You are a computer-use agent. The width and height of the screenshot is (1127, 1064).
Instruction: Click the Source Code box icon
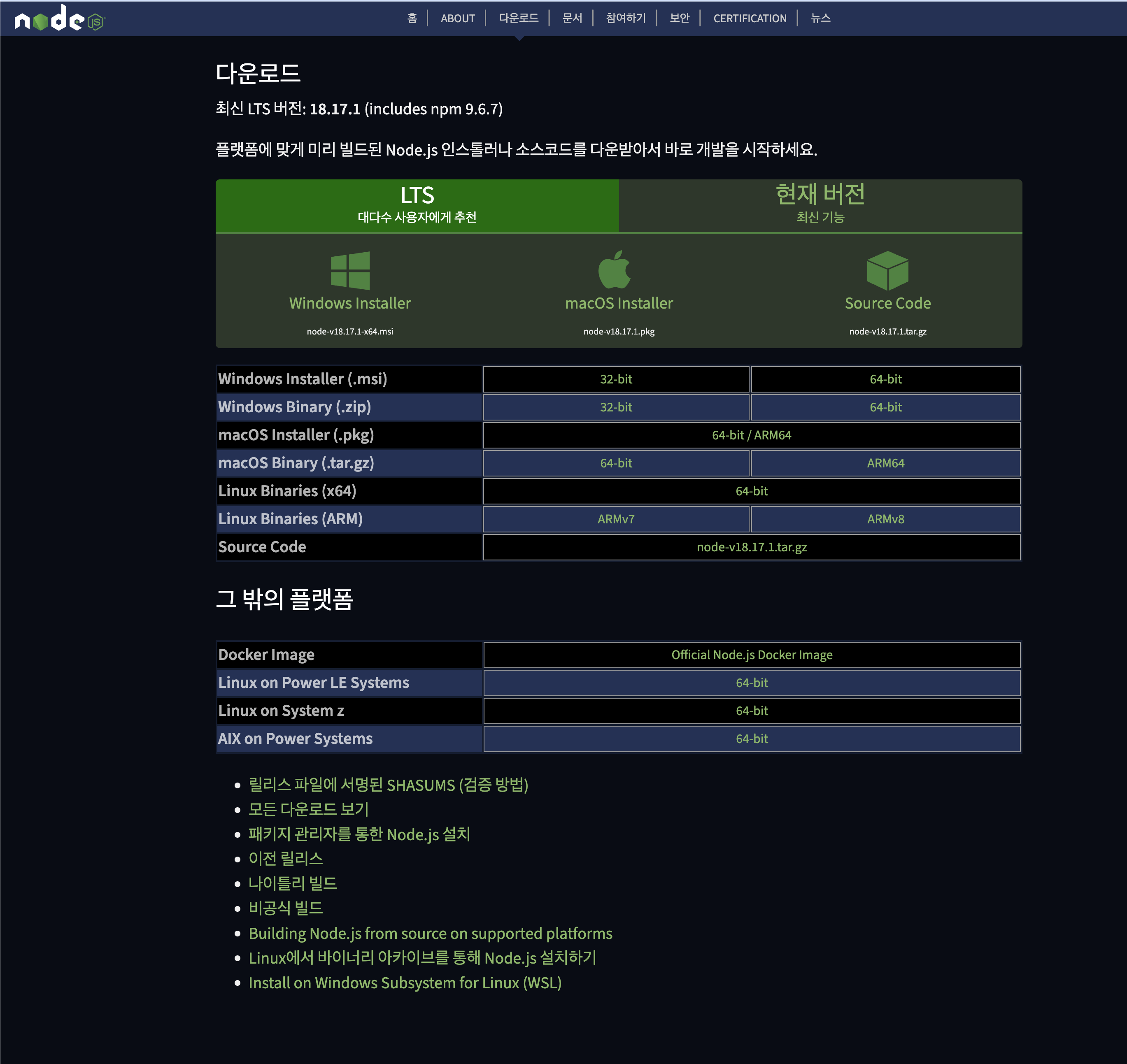tap(887, 271)
